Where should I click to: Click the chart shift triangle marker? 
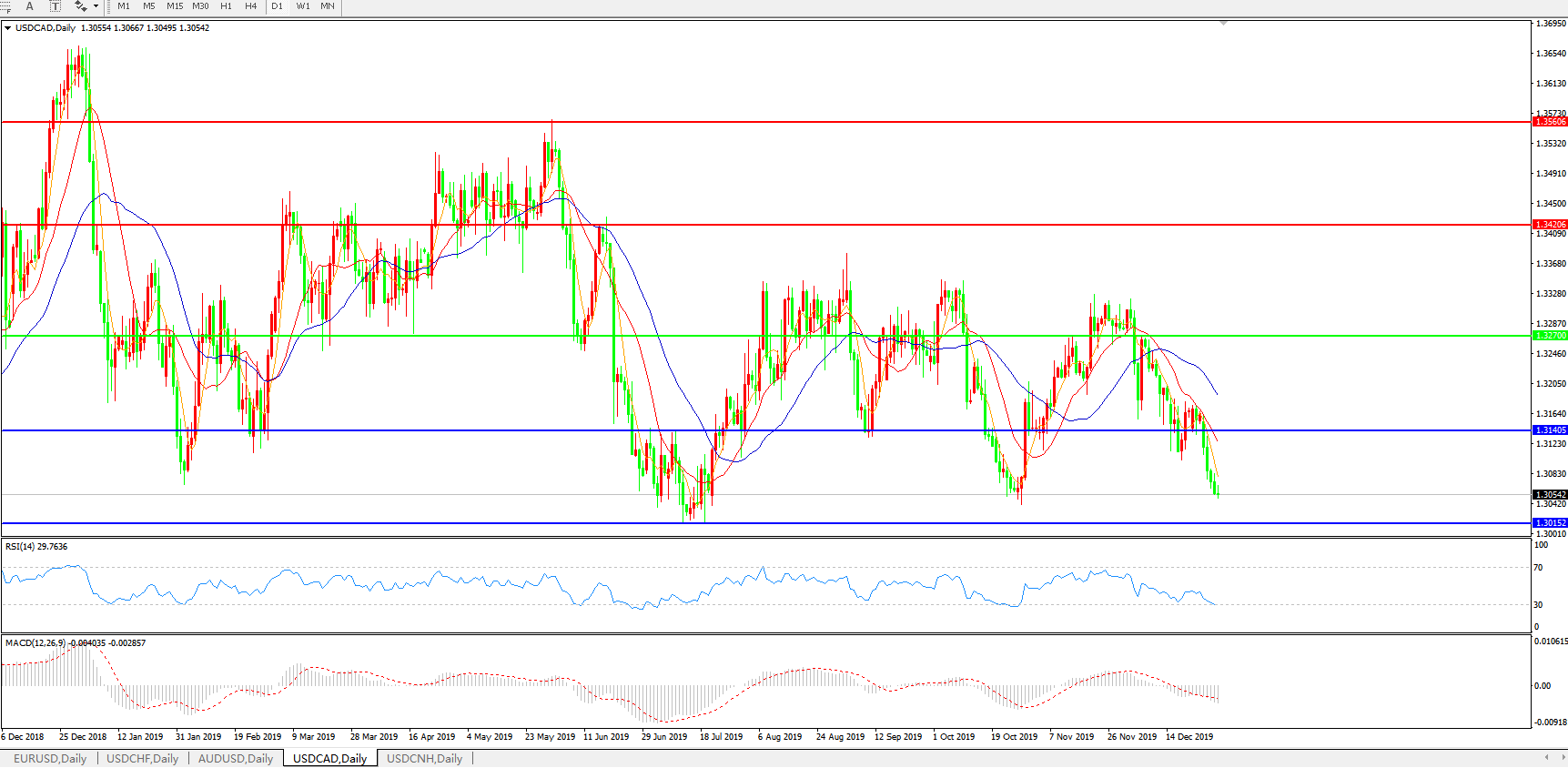click(1223, 23)
